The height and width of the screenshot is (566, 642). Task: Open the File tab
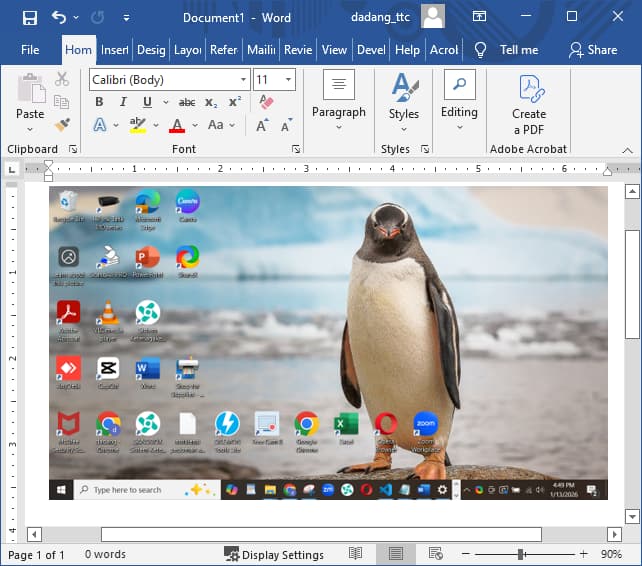point(30,49)
